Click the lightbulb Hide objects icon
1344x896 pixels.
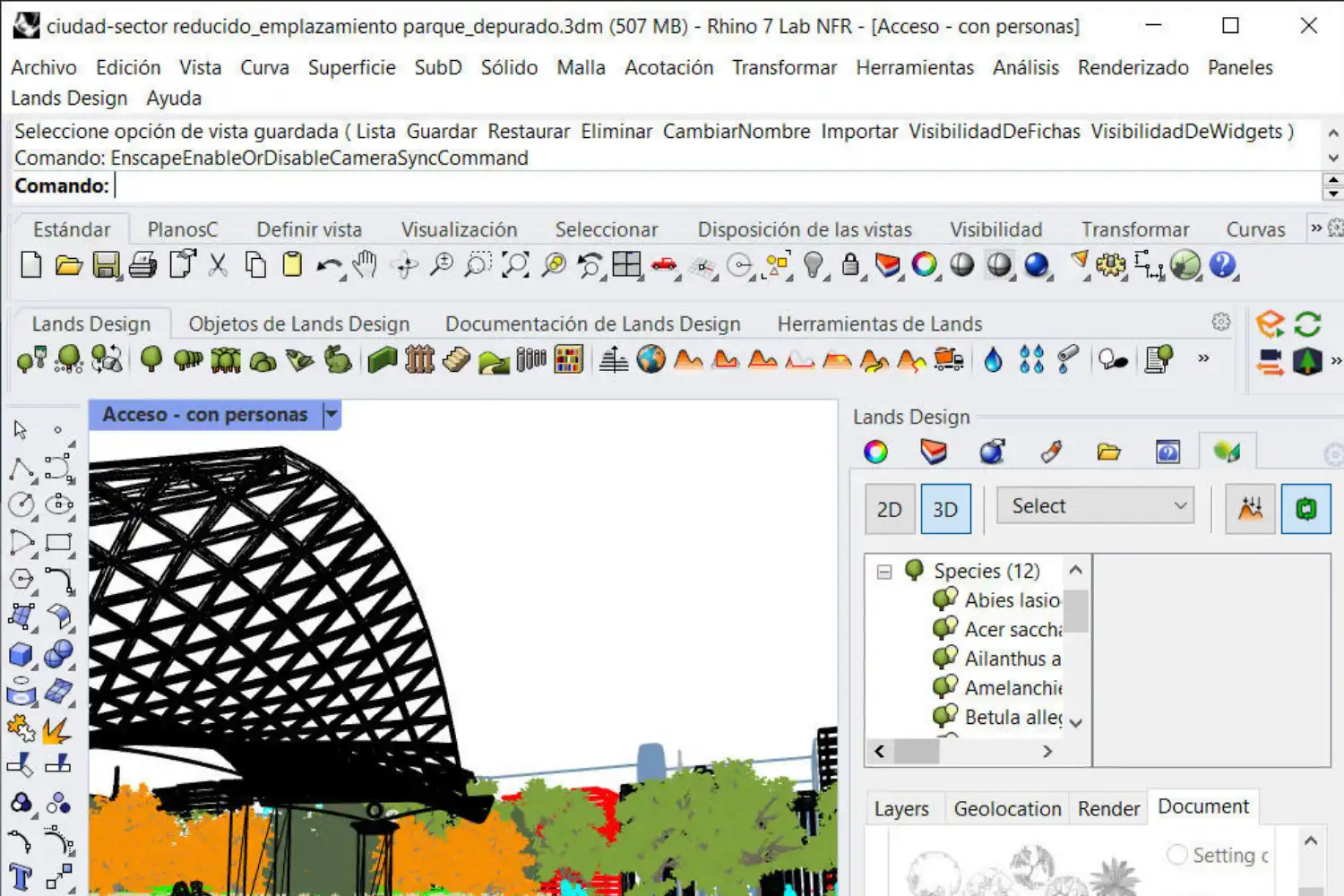point(813,265)
